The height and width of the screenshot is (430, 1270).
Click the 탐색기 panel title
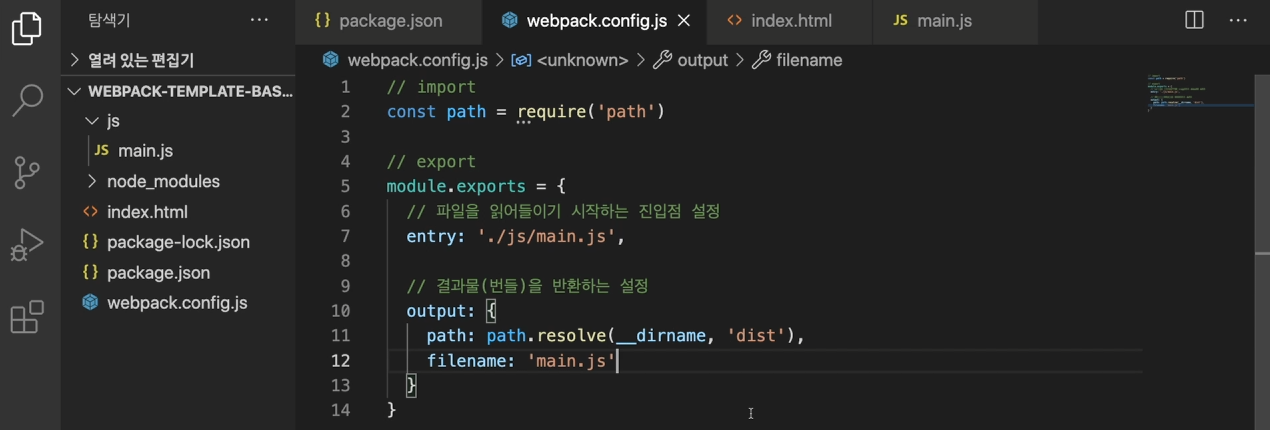pyautogui.click(x=109, y=20)
